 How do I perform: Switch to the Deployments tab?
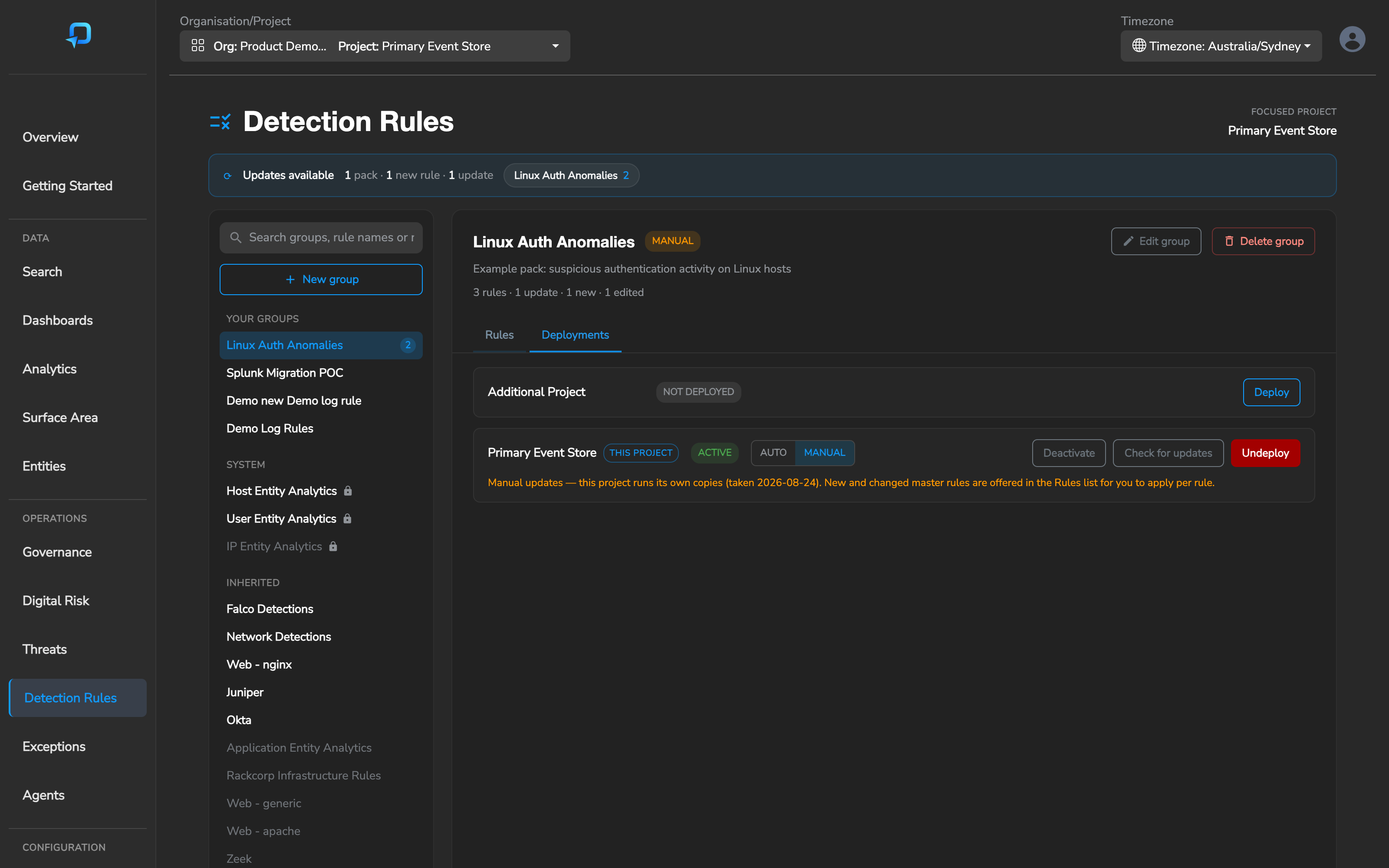tap(575, 335)
